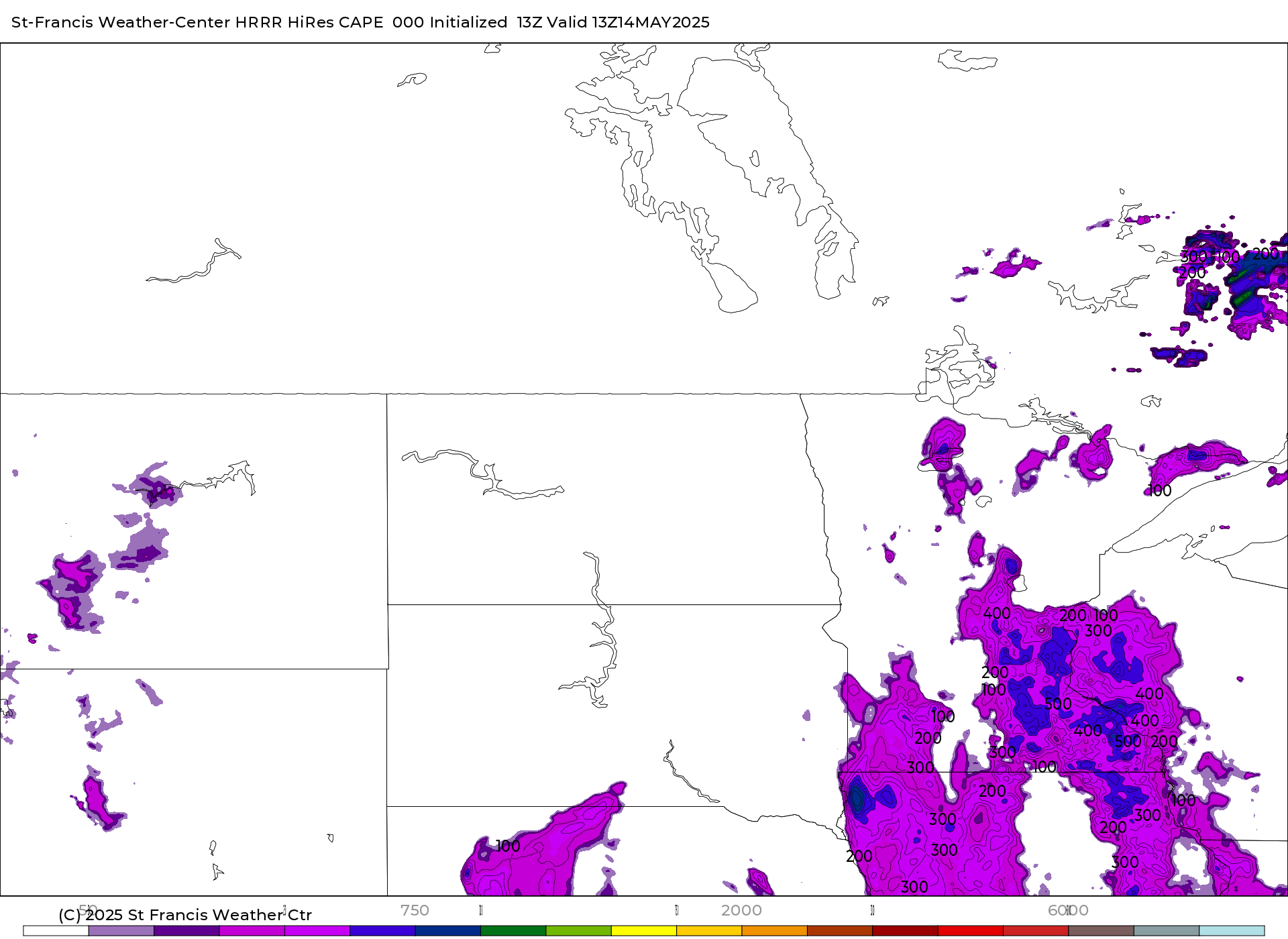Select the bright yellow legend swatch
The image size is (1288, 939).
coord(644,931)
